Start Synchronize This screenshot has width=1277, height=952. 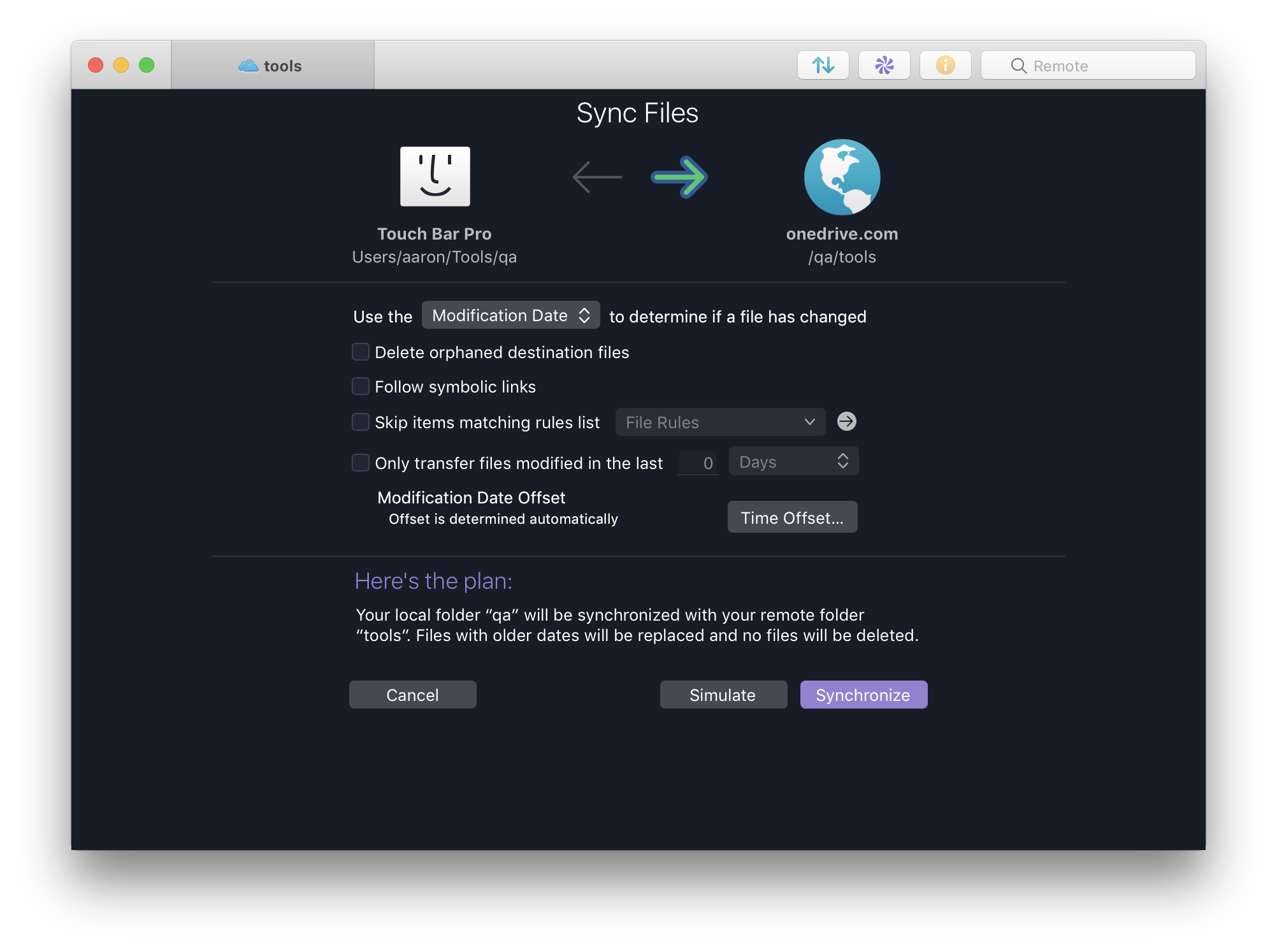tap(863, 695)
